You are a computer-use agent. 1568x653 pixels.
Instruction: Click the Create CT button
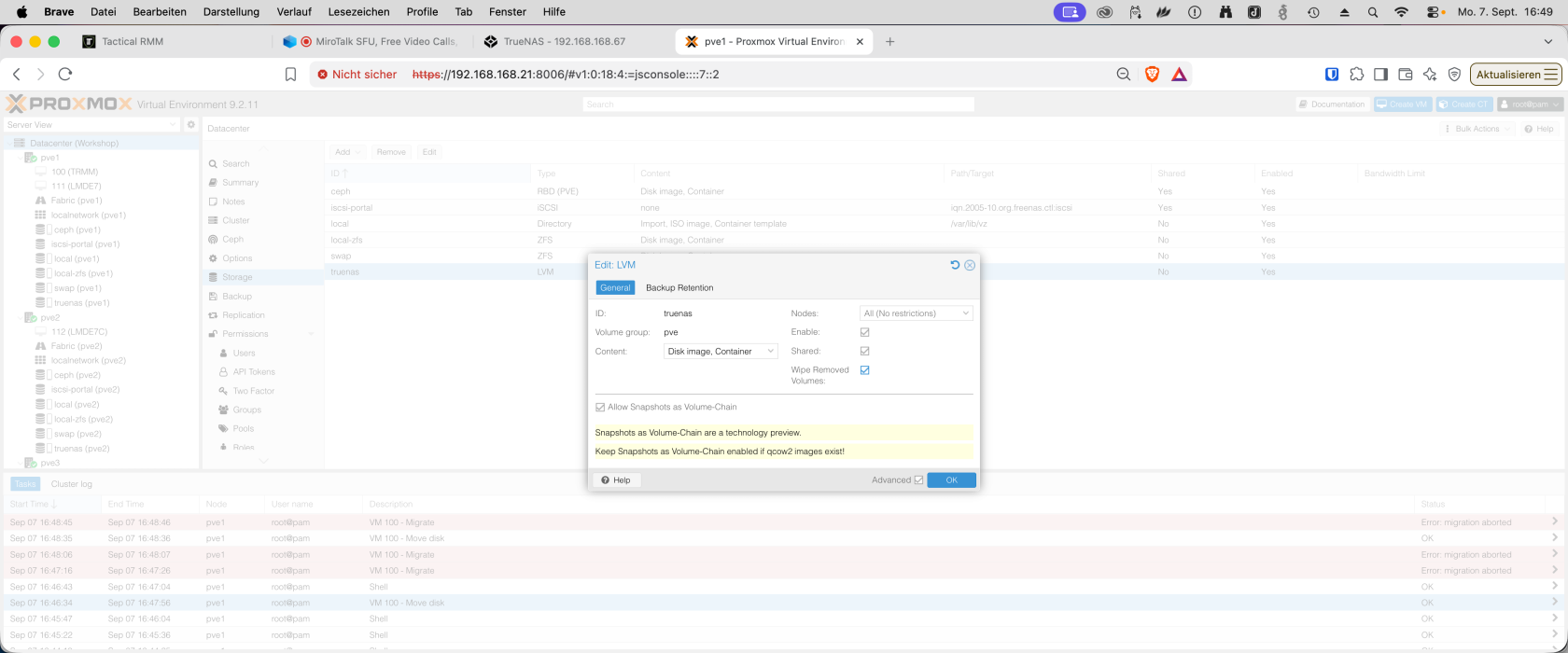[1464, 104]
